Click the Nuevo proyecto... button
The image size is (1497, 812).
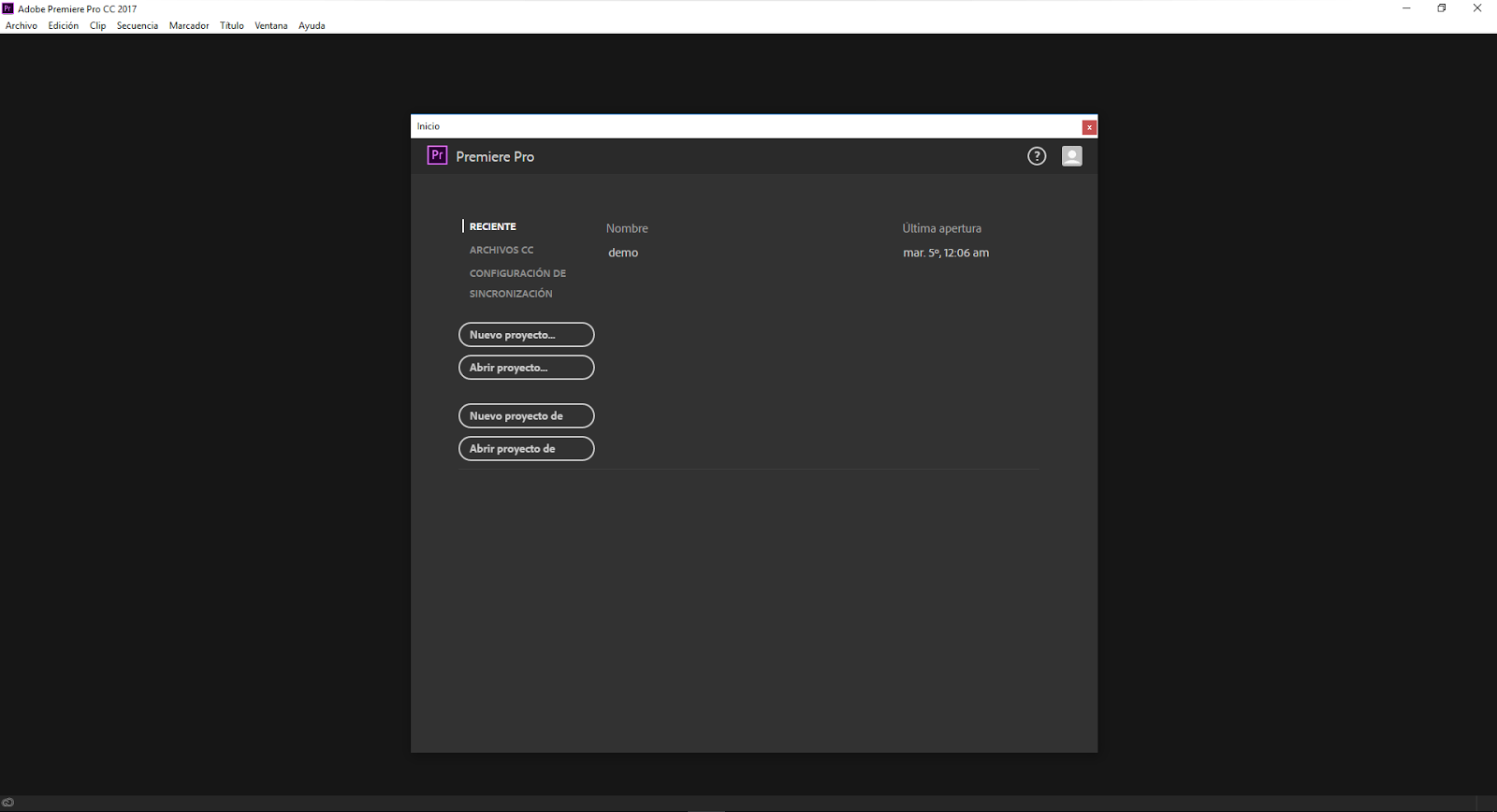click(x=526, y=335)
